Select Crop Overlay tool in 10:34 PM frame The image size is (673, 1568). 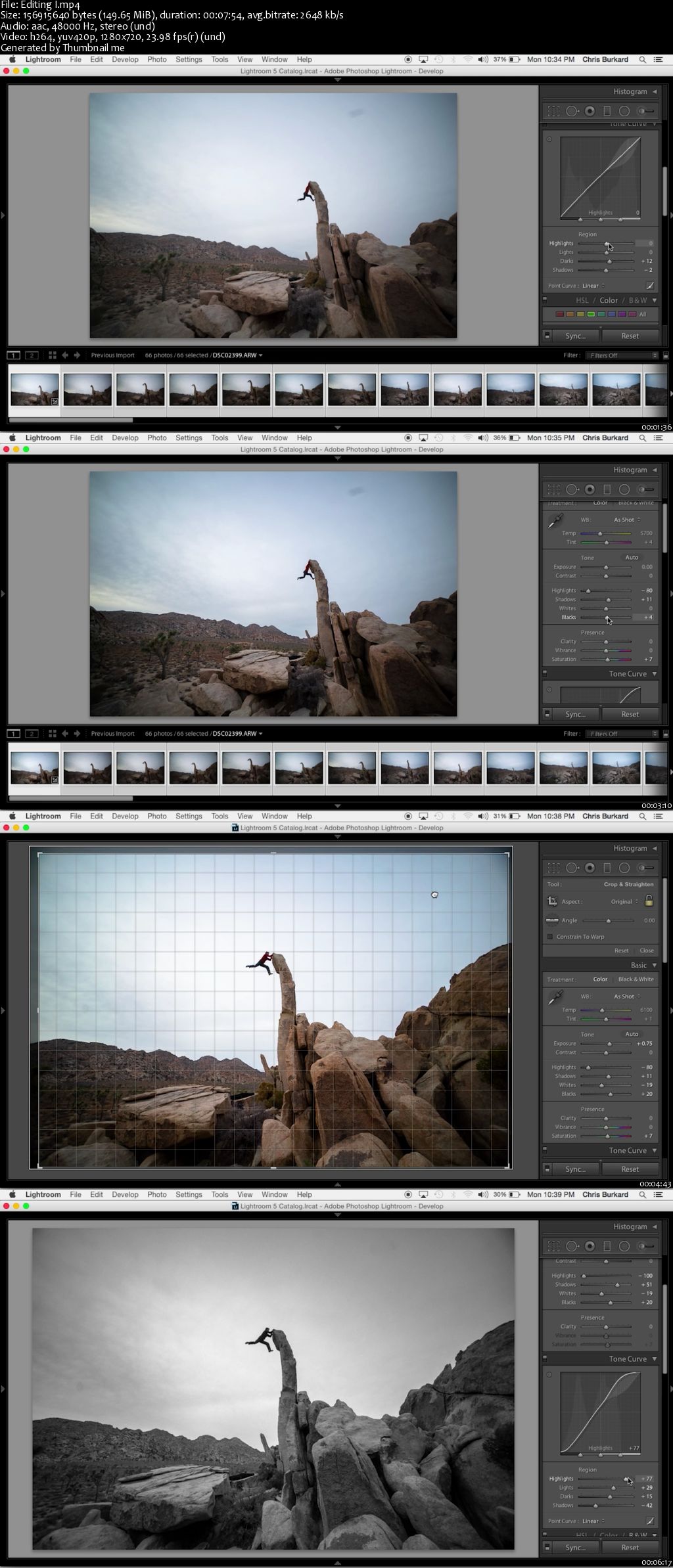click(553, 111)
